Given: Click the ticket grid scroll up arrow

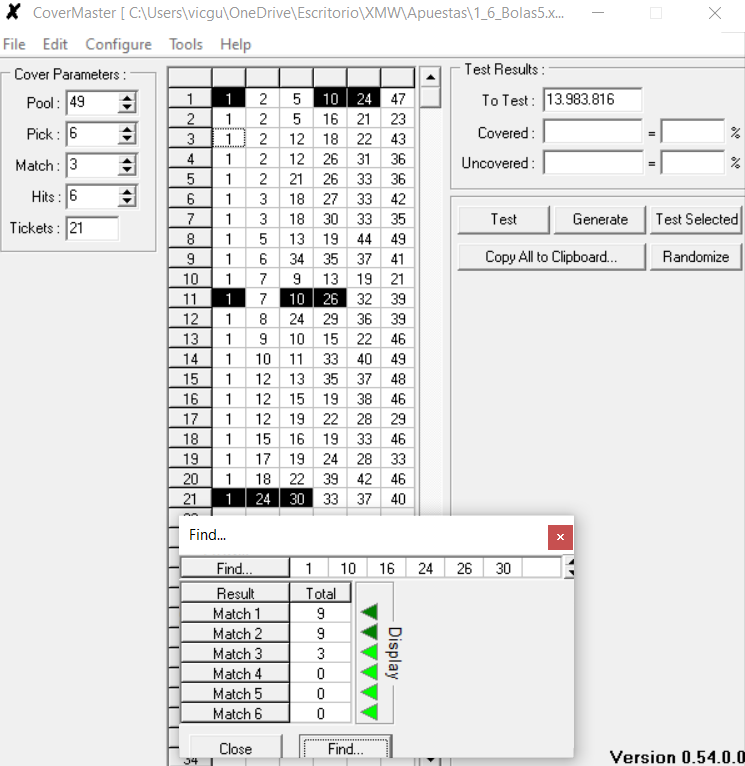Looking at the screenshot, I should (430, 77).
